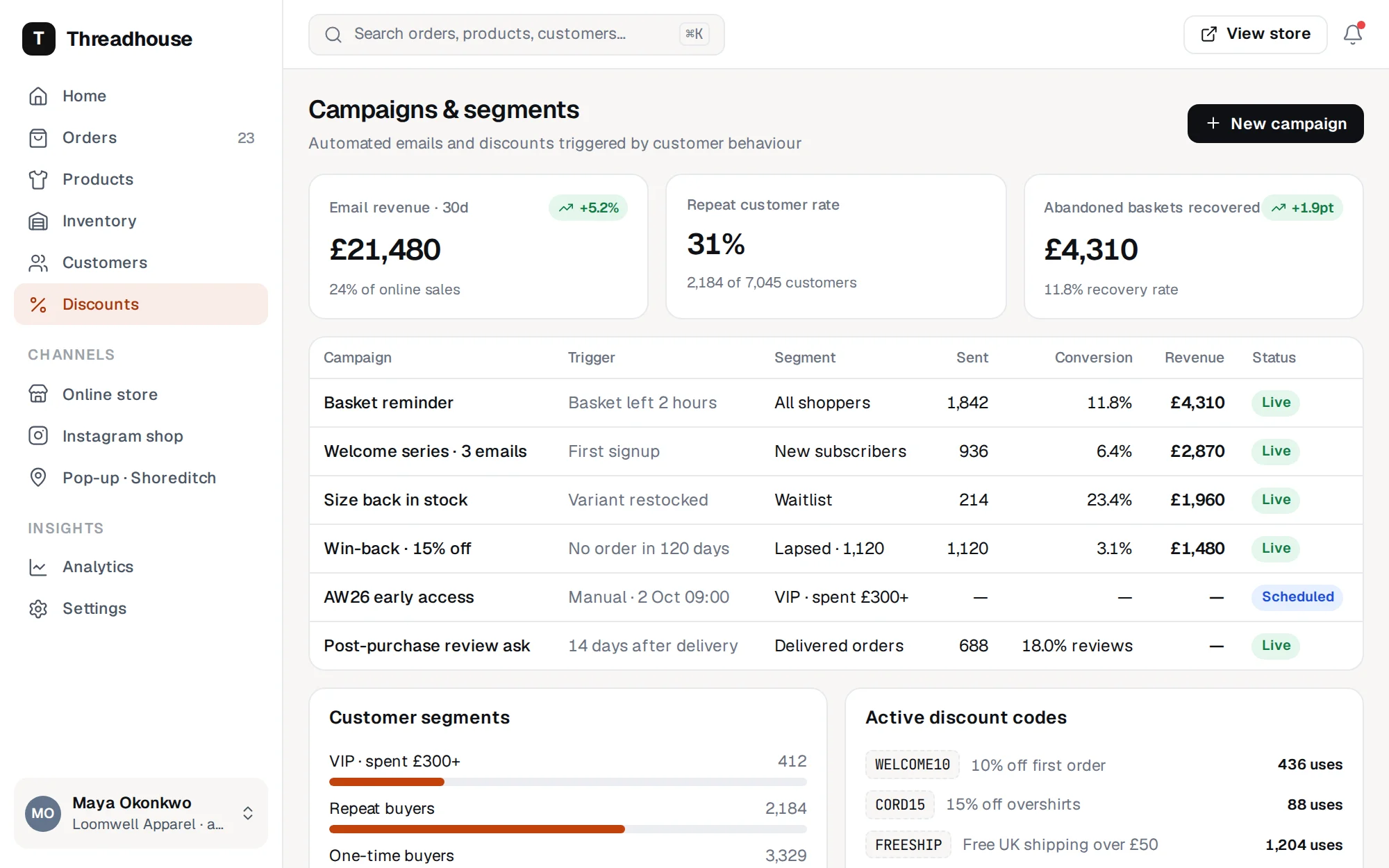Open the Basket reminder campaign
Image resolution: width=1389 pixels, height=868 pixels.
tap(388, 403)
